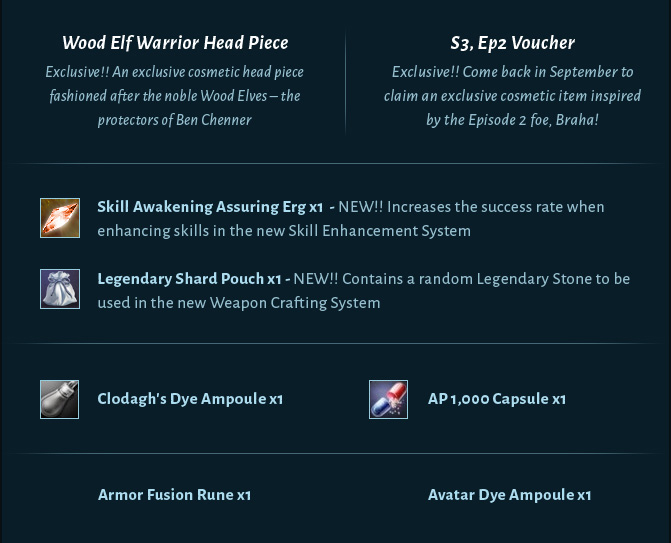671x543 pixels.
Task: Click Avatar Dye Ampoule x1 text
Action: [x=509, y=495]
